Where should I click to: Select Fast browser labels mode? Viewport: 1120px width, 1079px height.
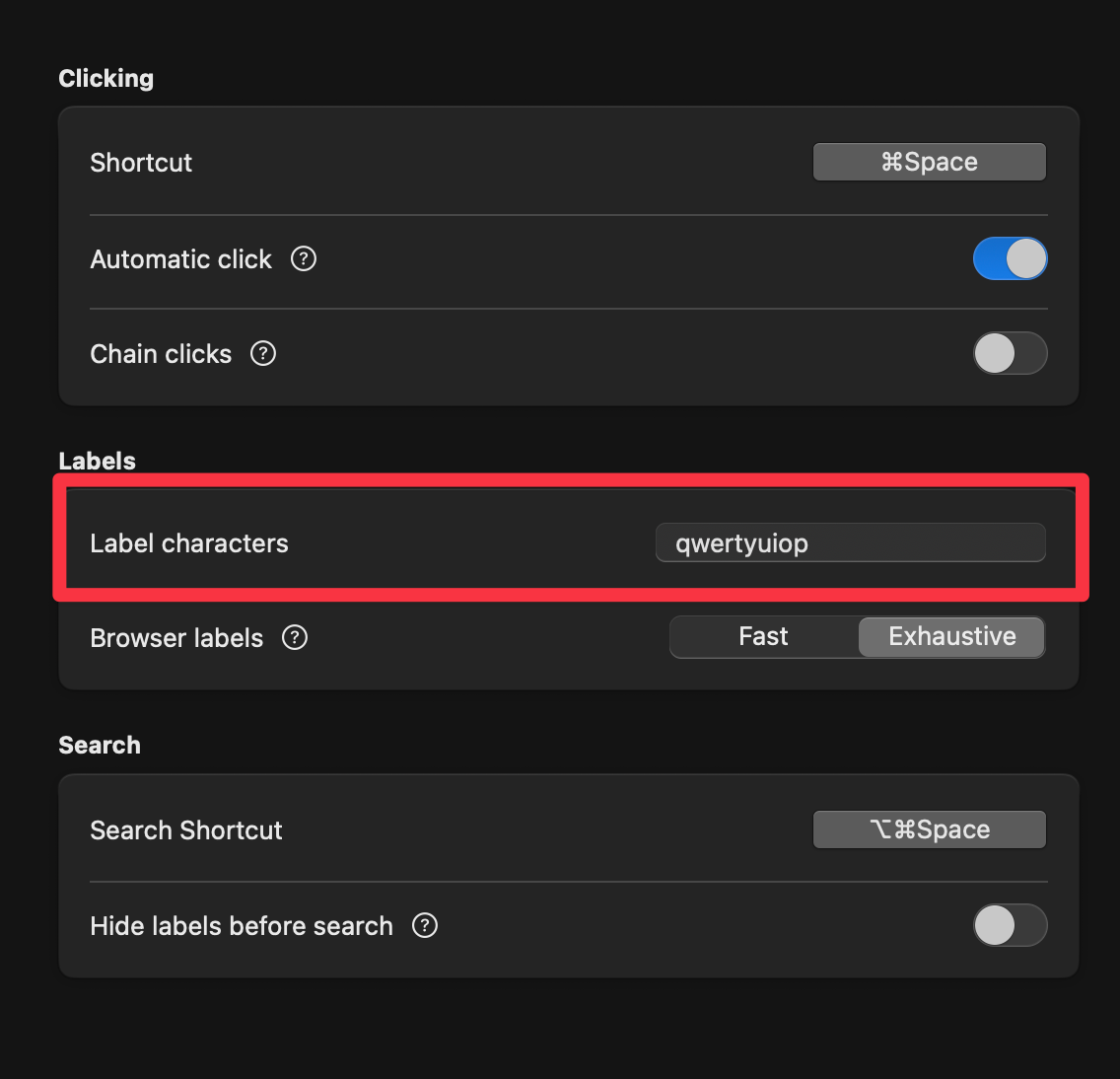click(763, 637)
